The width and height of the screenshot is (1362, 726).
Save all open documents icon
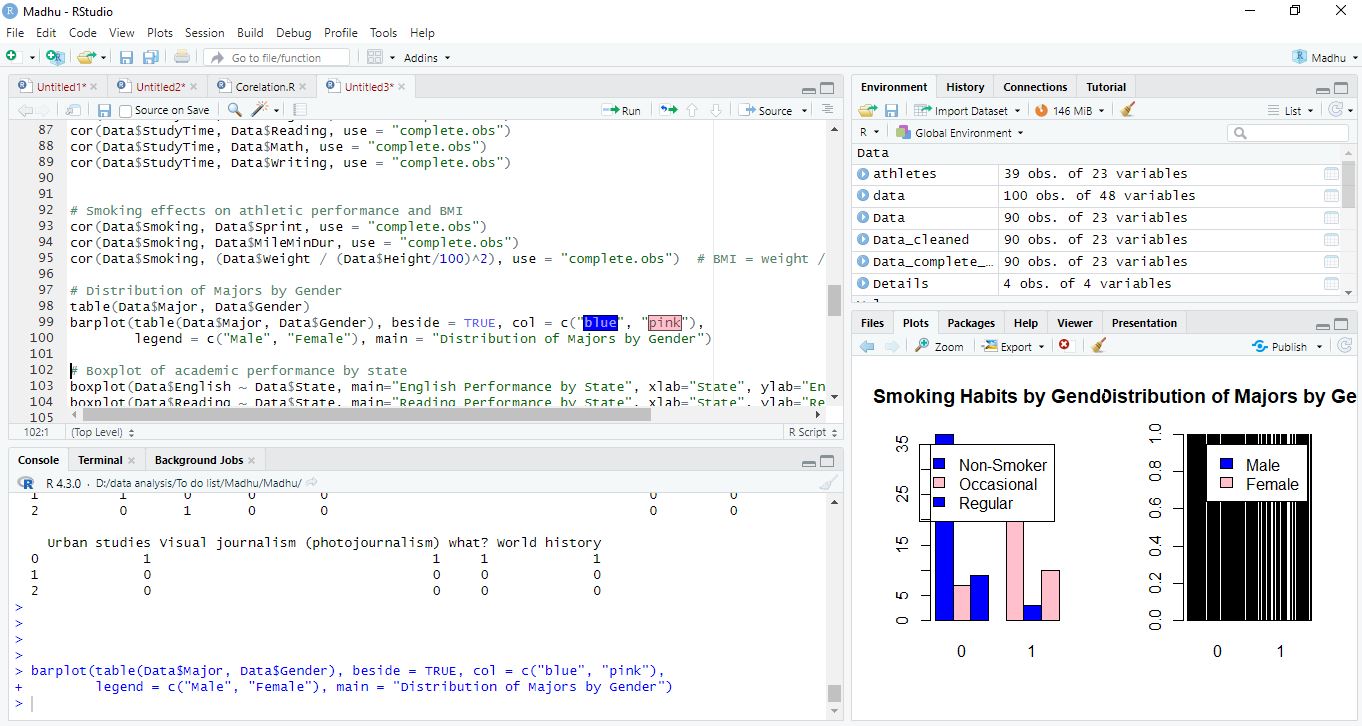[x=151, y=57]
